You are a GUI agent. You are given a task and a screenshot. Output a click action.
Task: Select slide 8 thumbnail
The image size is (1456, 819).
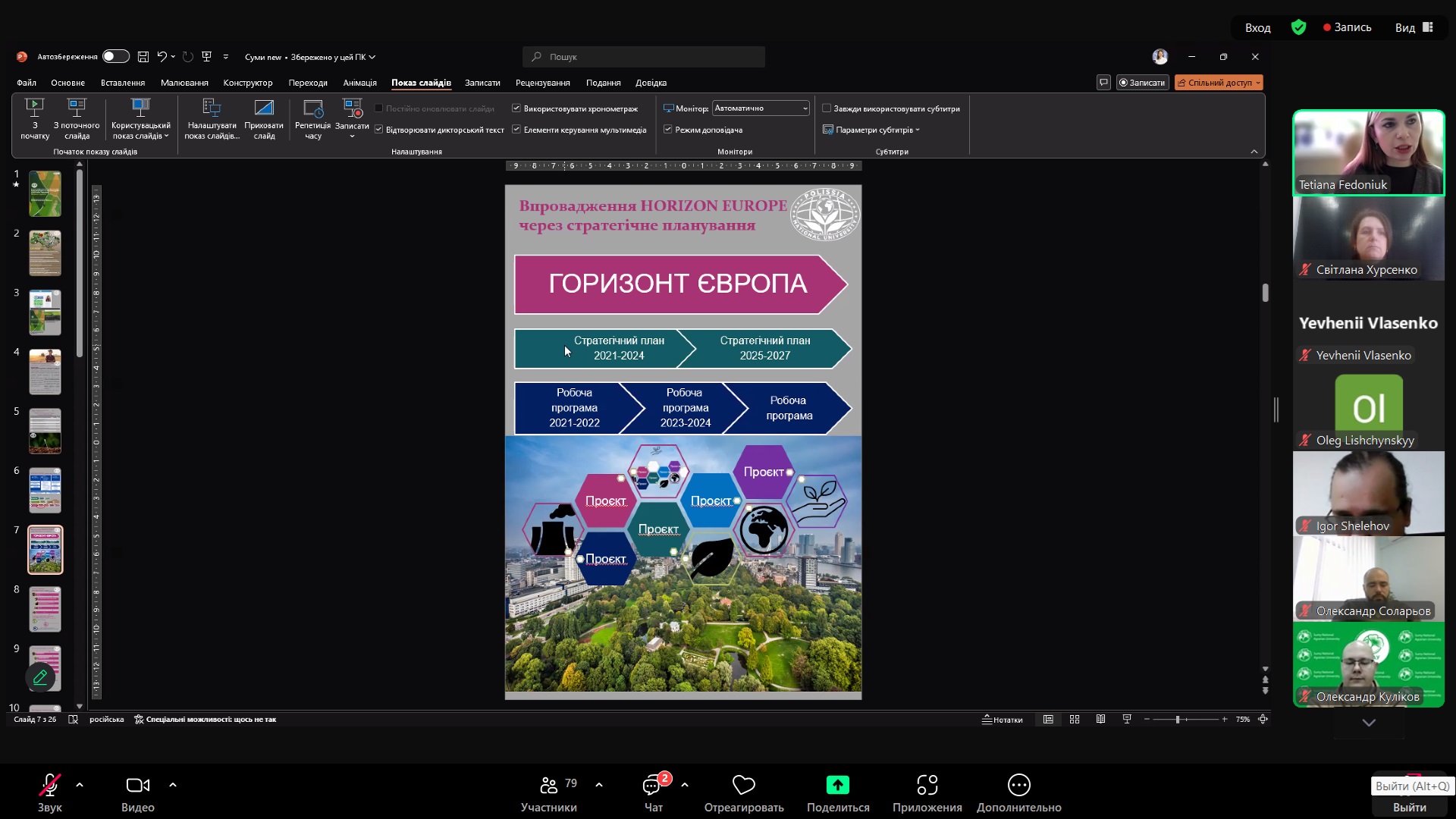(45, 609)
